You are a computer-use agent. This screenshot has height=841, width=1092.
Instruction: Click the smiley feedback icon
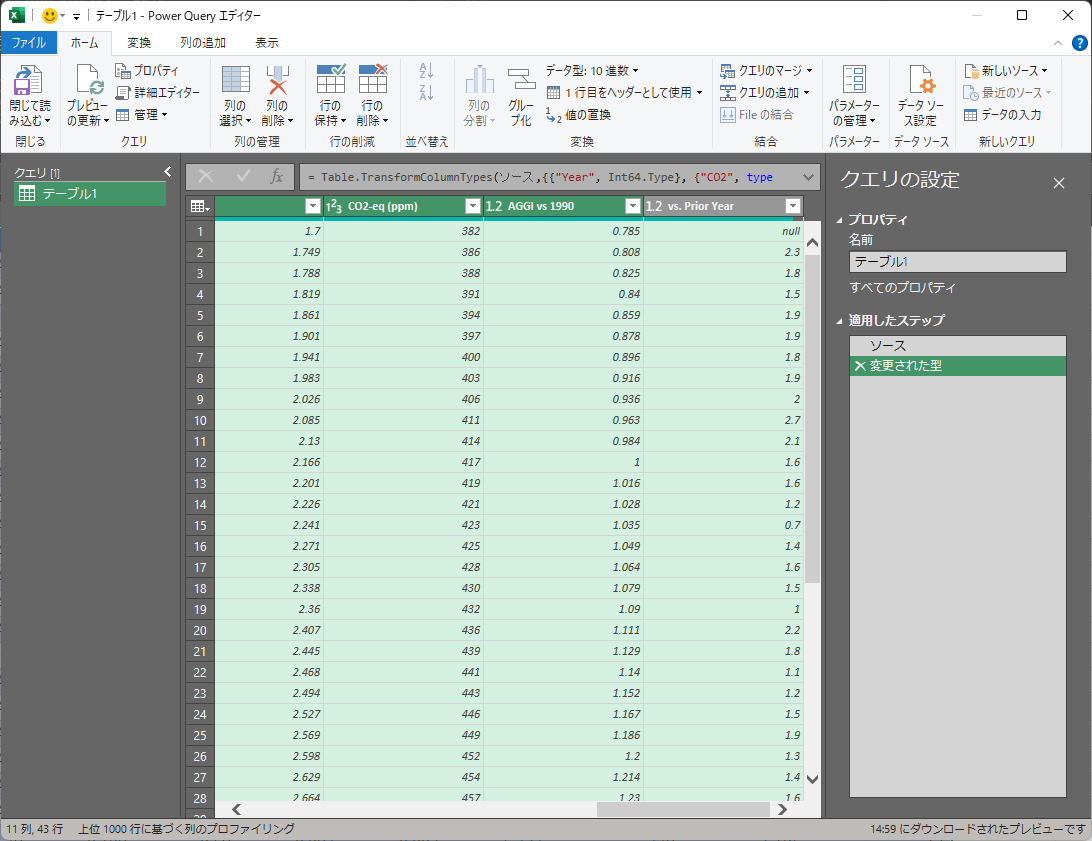click(49, 15)
